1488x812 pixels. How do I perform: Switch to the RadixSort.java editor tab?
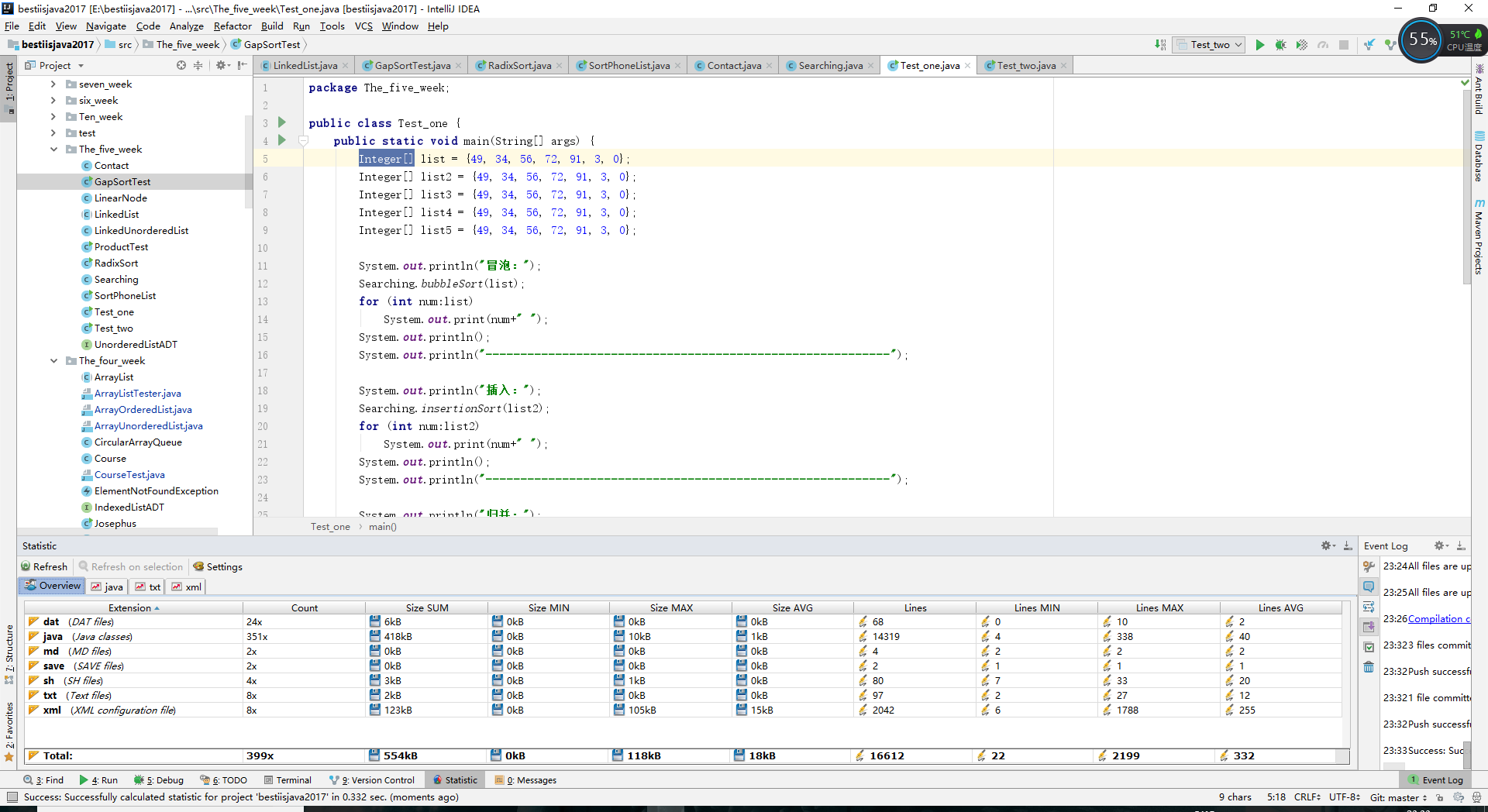[x=519, y=66]
